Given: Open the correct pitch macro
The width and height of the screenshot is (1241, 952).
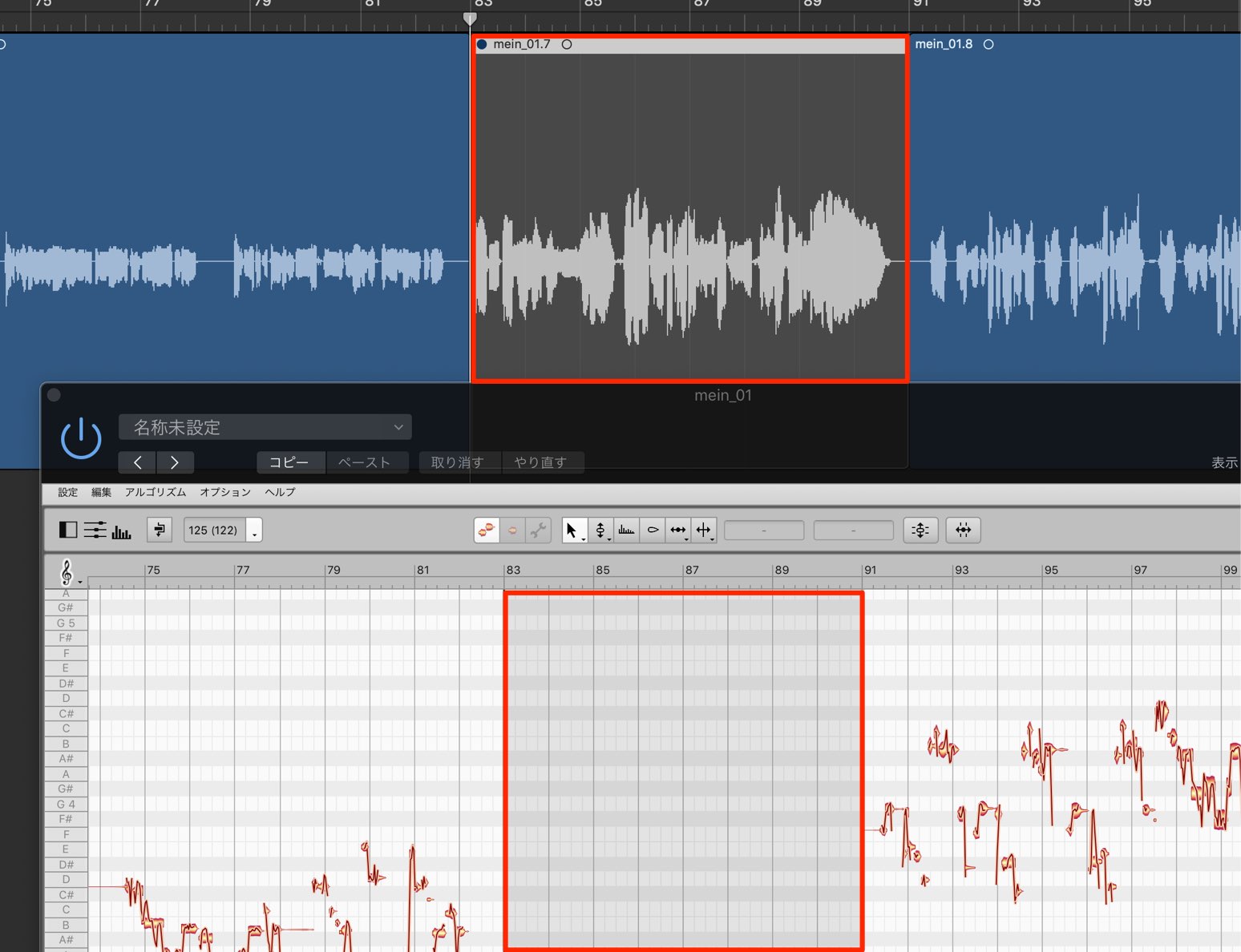Looking at the screenshot, I should [920, 530].
